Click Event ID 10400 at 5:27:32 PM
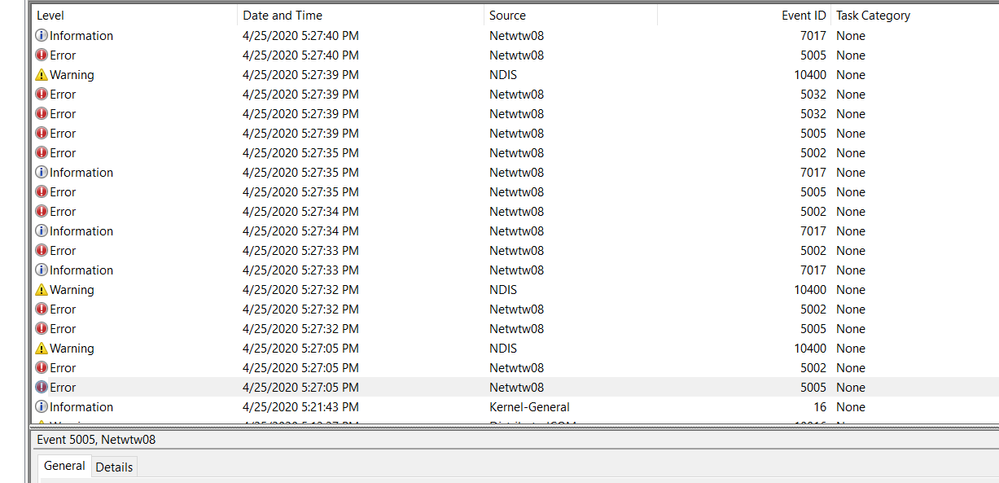This screenshot has width=999, height=483. coord(810,290)
